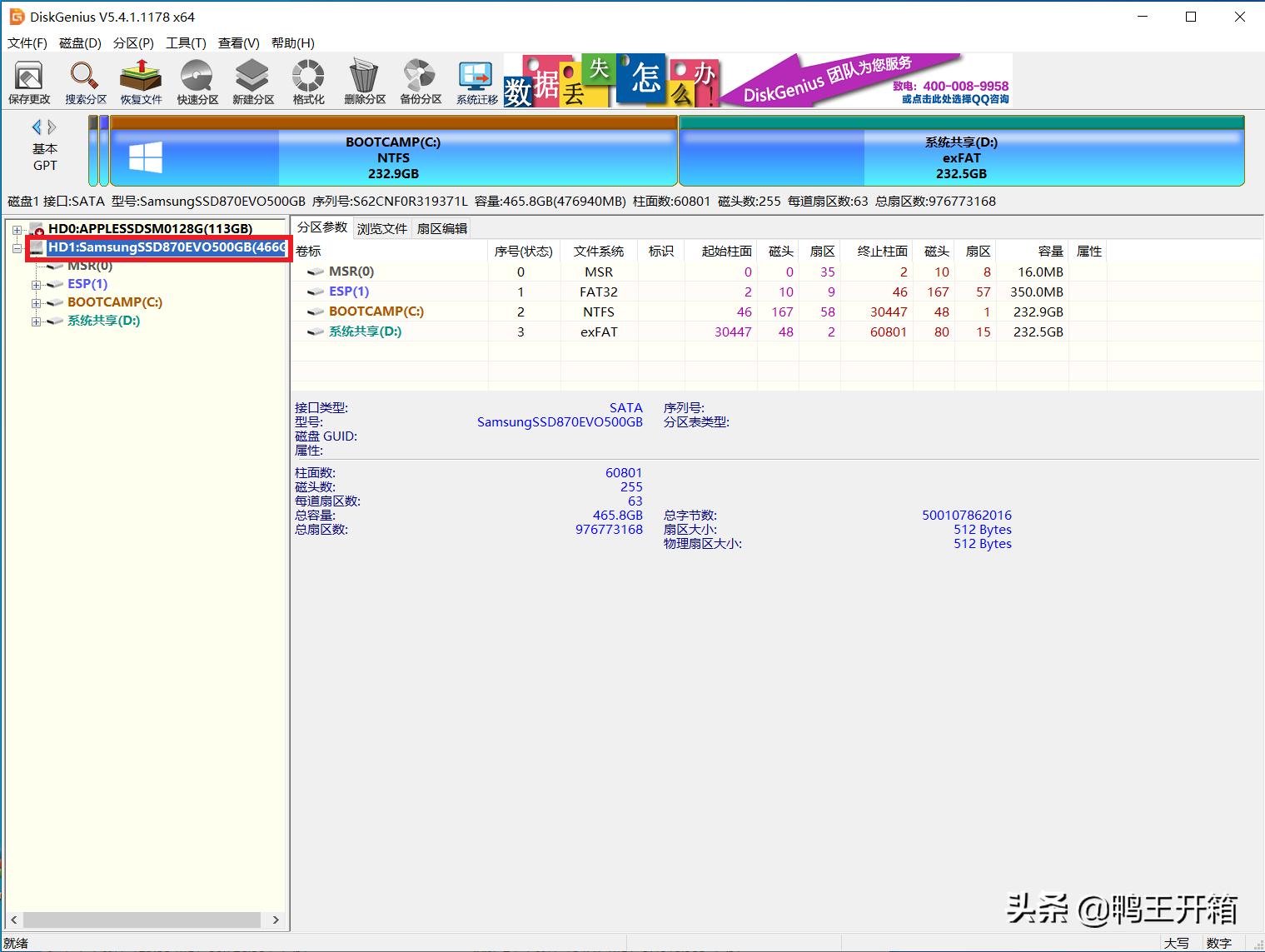Switch to the 扇区编辑 tab
Image resolution: width=1265 pixels, height=952 pixels.
coord(440,227)
